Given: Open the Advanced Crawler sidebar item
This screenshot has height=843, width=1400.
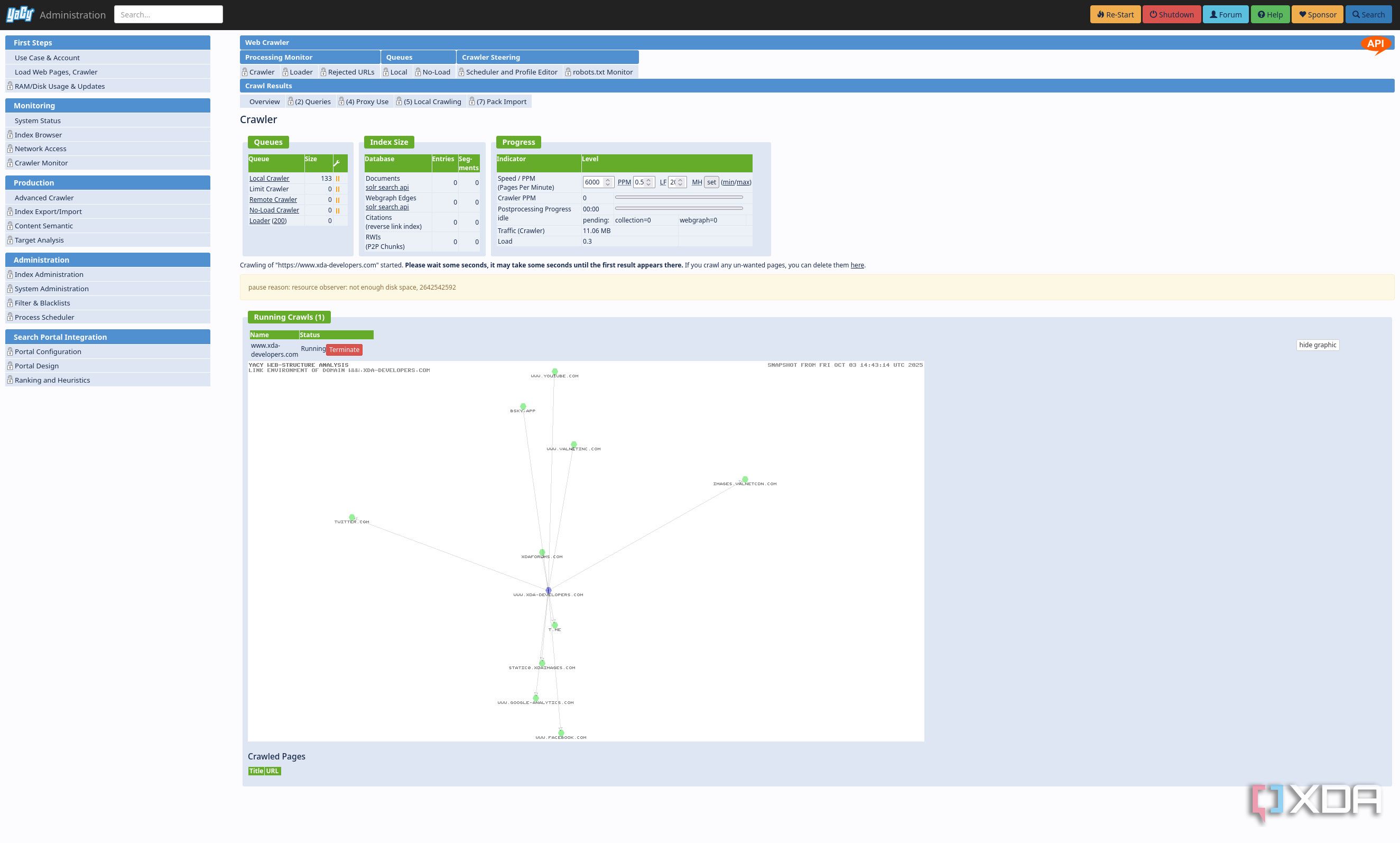Looking at the screenshot, I should coord(108,198).
